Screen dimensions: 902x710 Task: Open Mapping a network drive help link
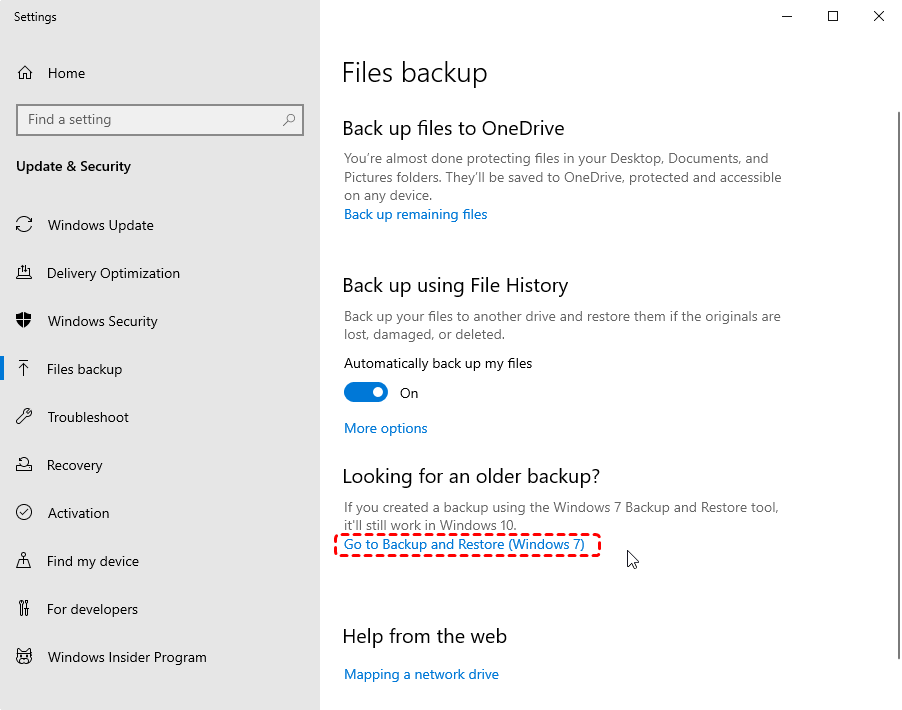[x=421, y=674]
